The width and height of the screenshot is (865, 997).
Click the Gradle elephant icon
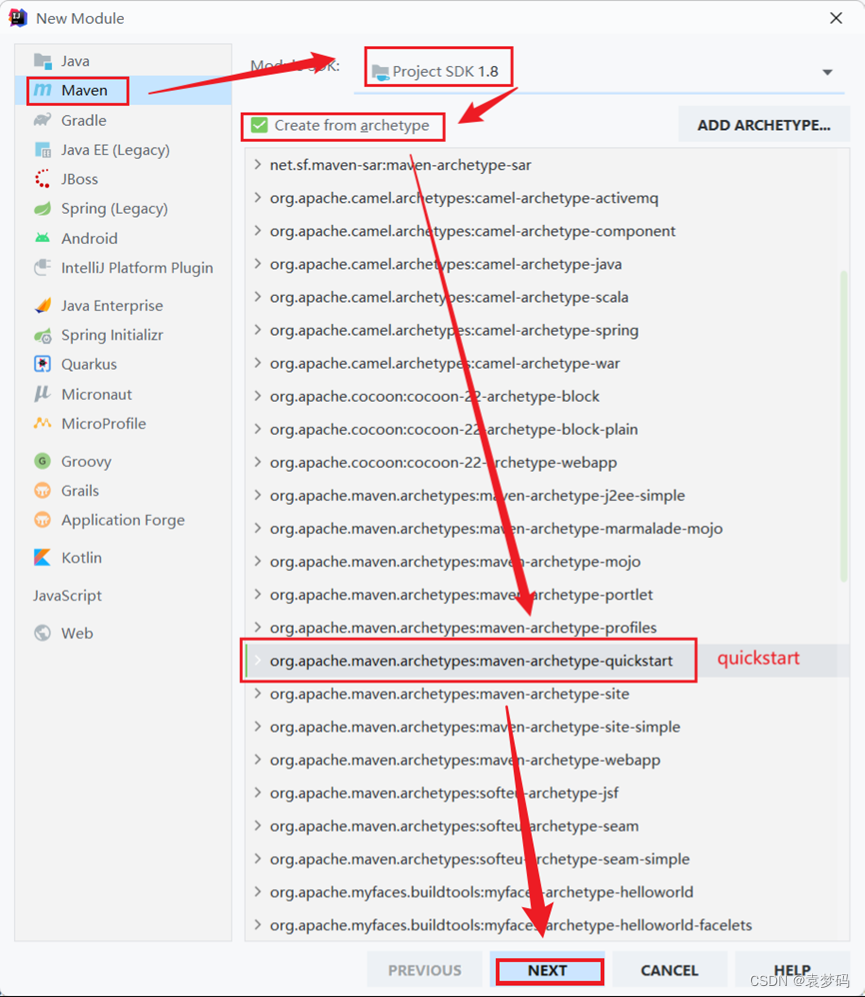[43, 120]
